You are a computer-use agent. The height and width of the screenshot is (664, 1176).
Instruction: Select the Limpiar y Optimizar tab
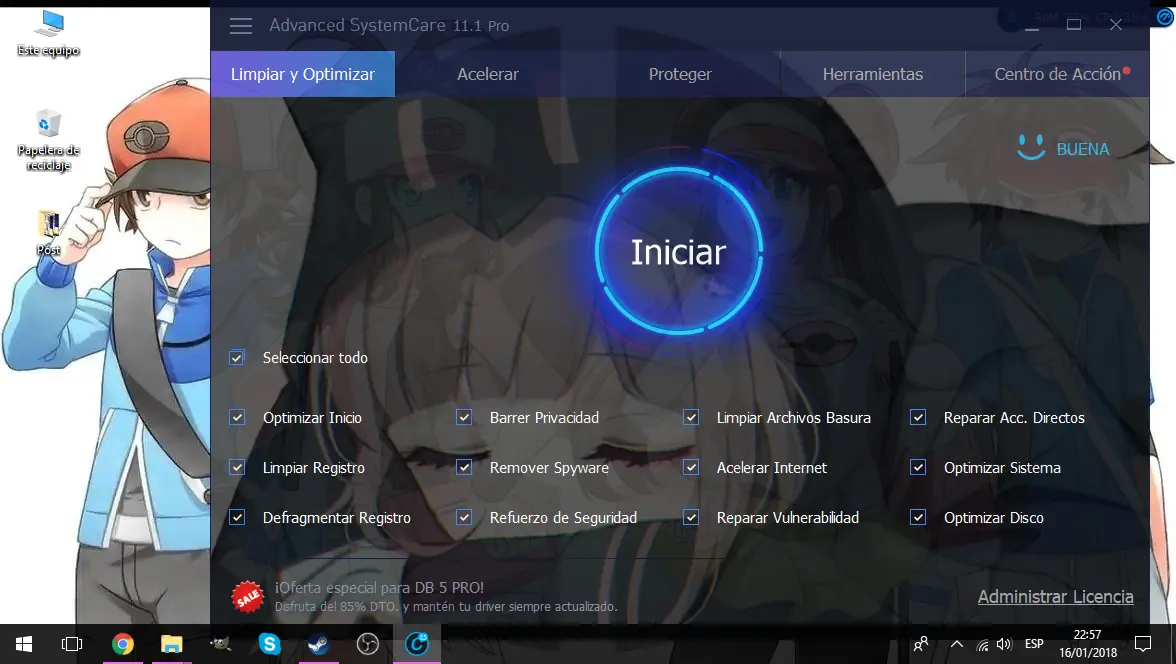[303, 74]
